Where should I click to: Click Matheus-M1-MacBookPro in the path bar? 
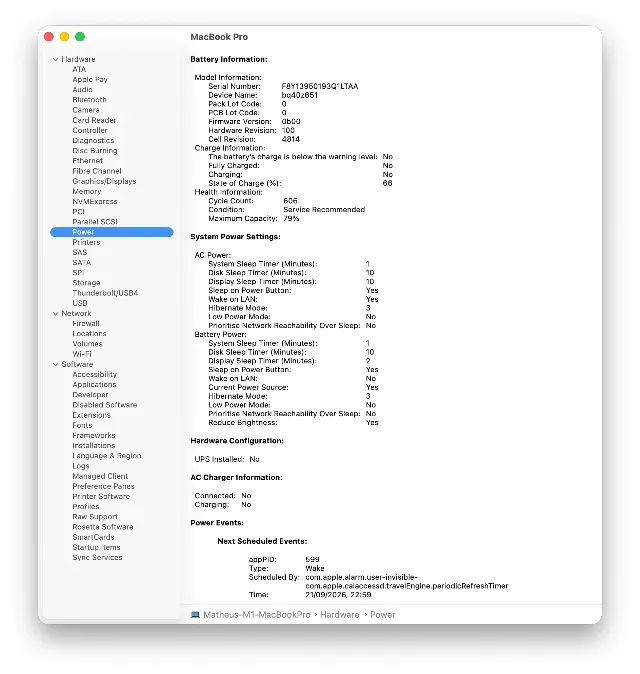coord(257,615)
